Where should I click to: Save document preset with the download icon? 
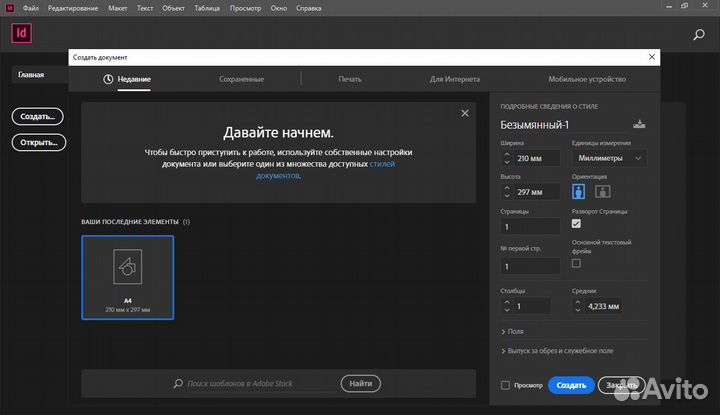[x=639, y=124]
